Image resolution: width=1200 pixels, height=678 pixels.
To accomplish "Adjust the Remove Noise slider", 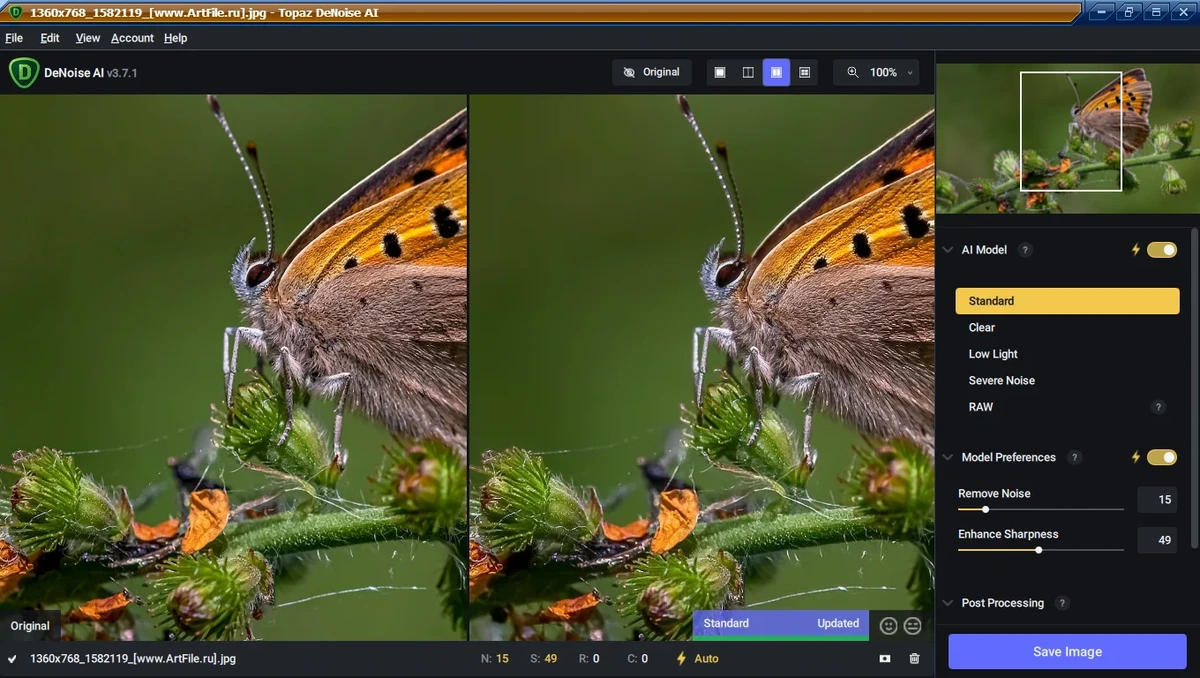I will (1040, 509).
